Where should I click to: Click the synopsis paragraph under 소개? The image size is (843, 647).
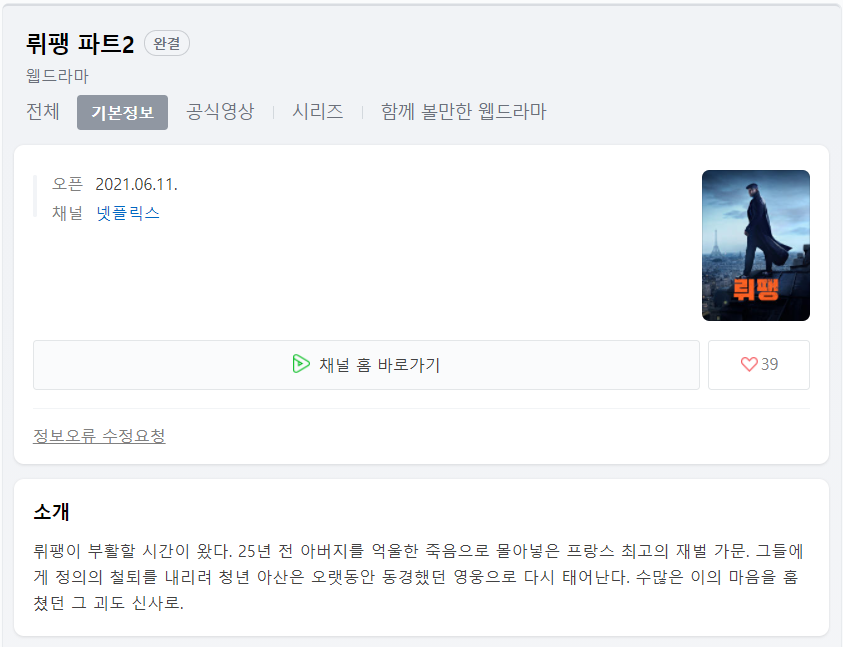point(417,577)
